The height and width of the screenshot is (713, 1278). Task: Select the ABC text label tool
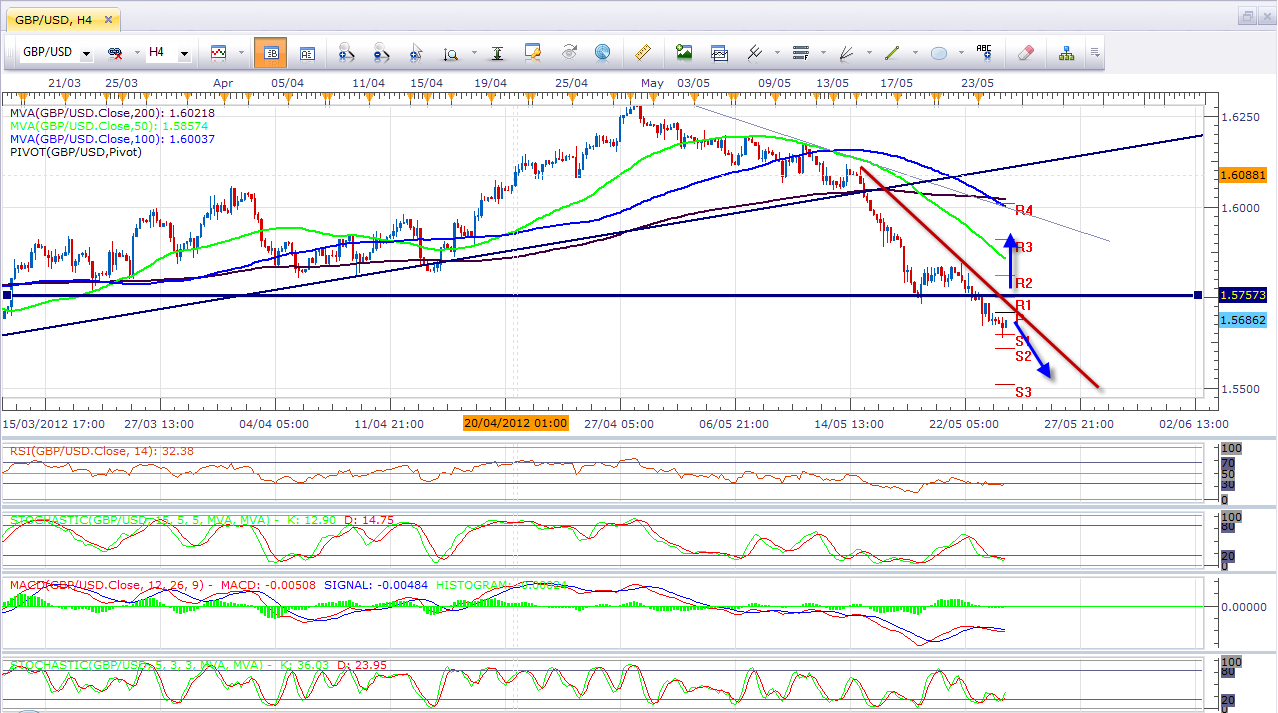click(984, 52)
